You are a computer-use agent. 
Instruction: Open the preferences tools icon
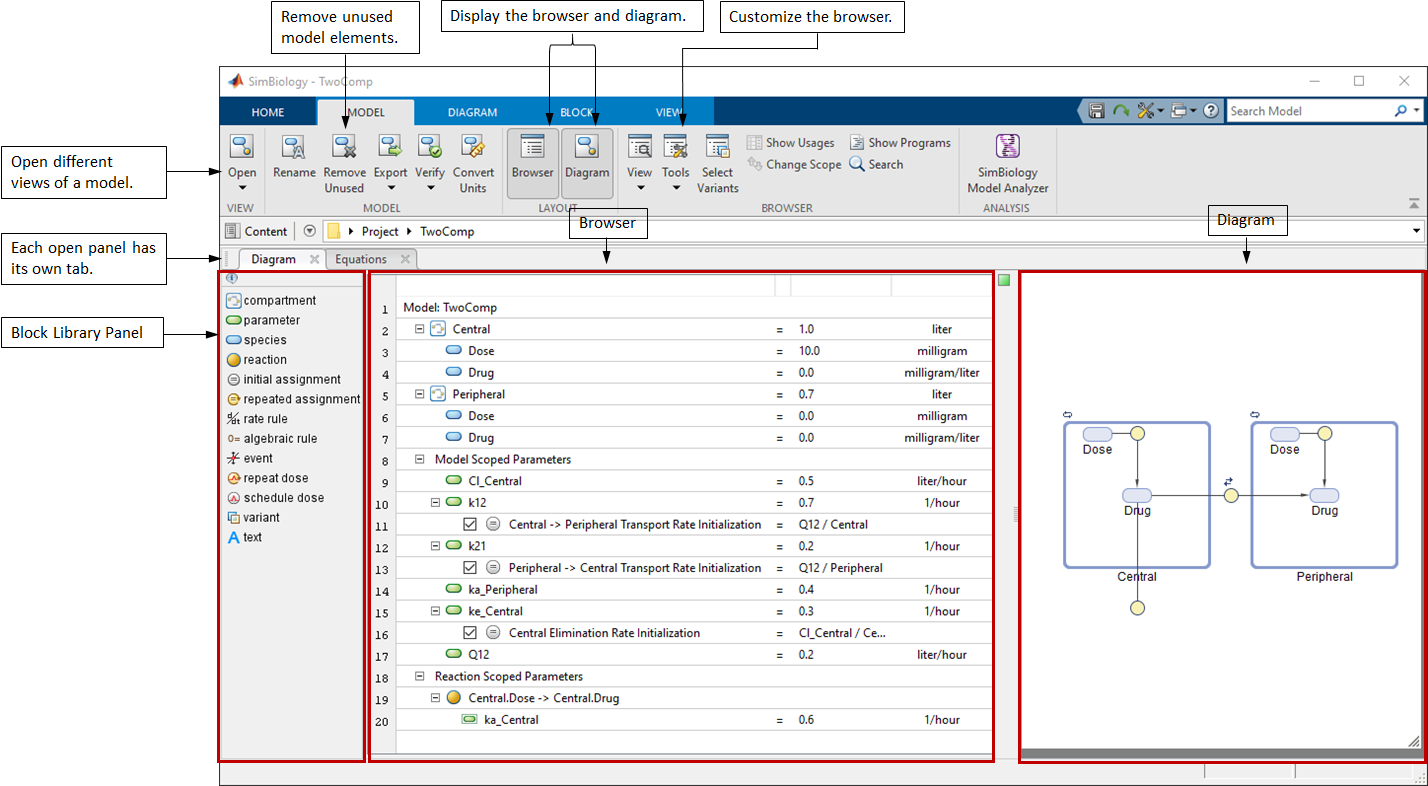coord(1146,111)
